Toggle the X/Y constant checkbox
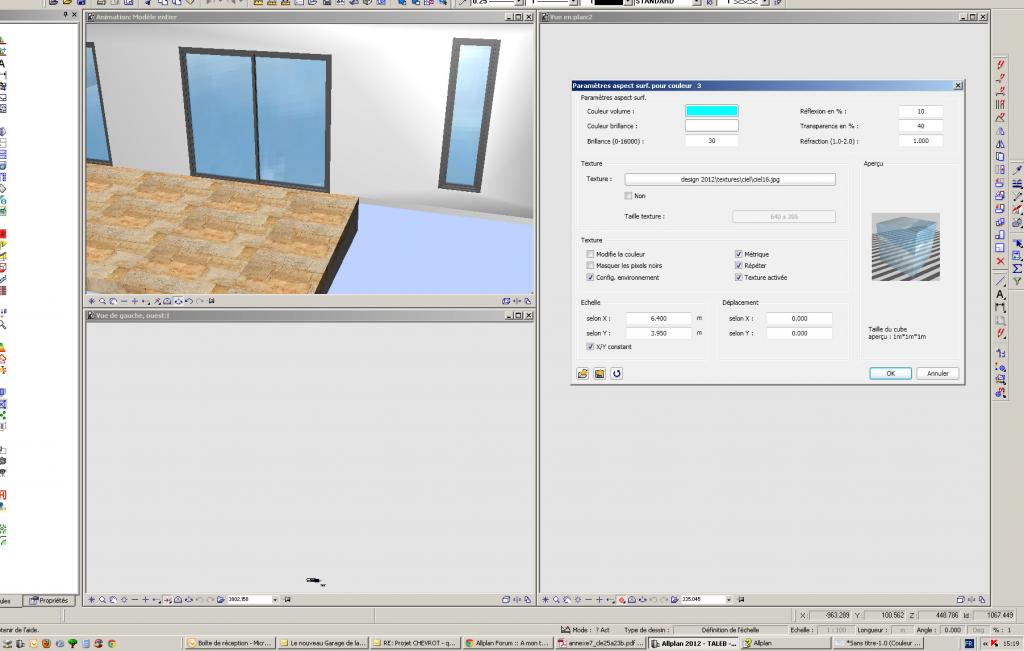 590,347
